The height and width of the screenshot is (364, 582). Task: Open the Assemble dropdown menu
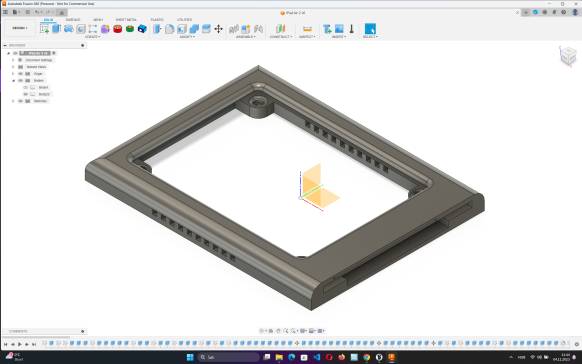[x=246, y=37]
